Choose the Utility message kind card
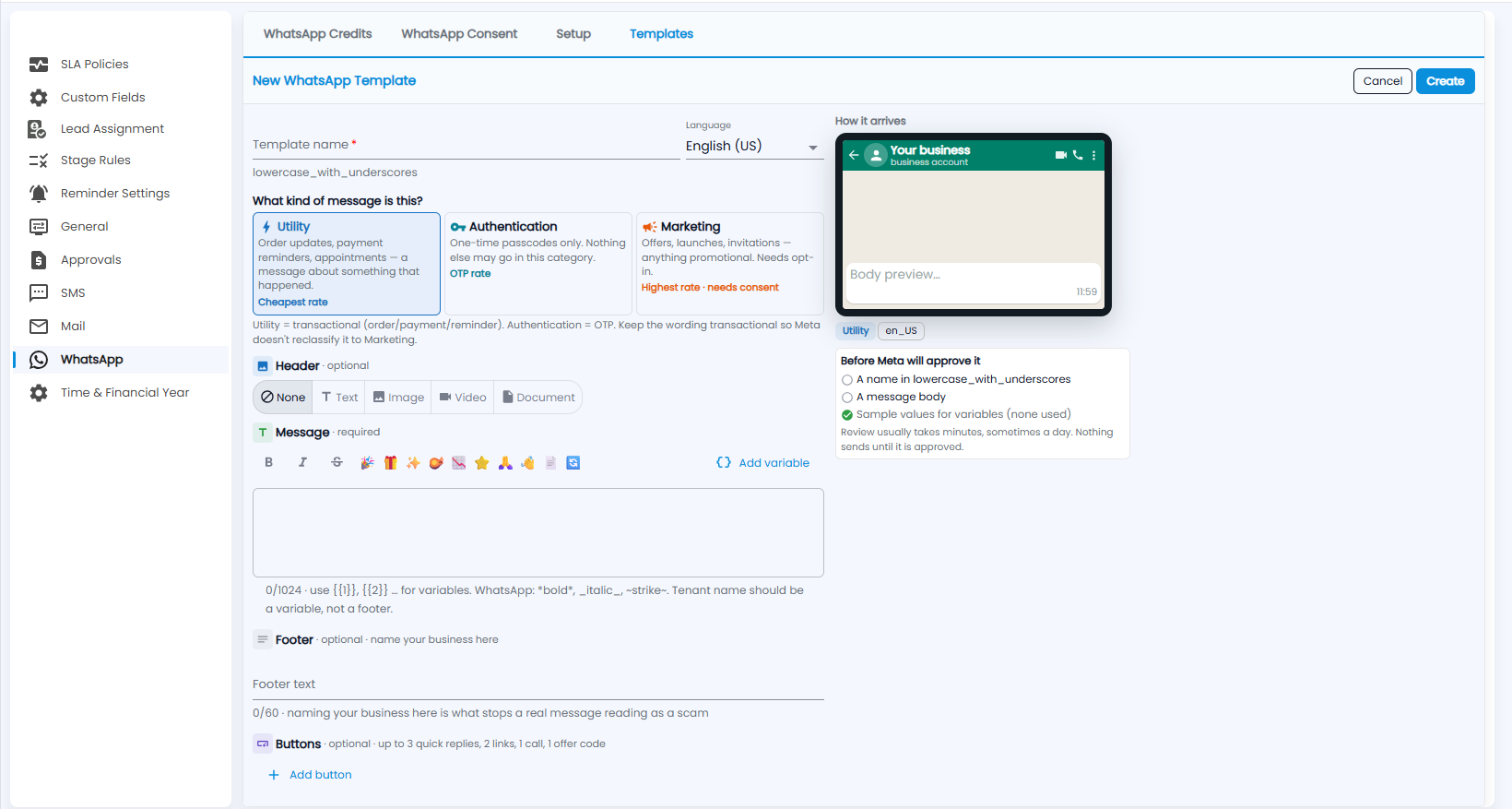1512x809 pixels. (x=347, y=264)
